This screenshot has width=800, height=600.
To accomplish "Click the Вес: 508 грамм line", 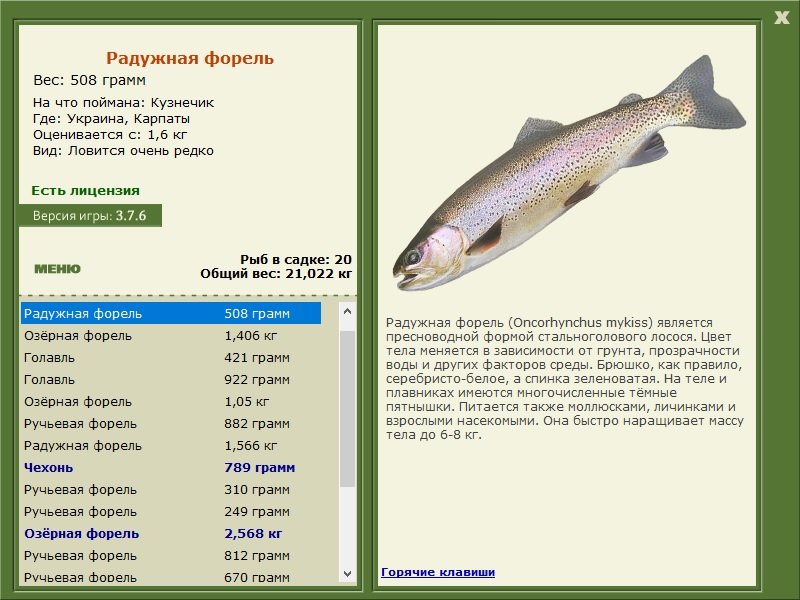I will 89,80.
